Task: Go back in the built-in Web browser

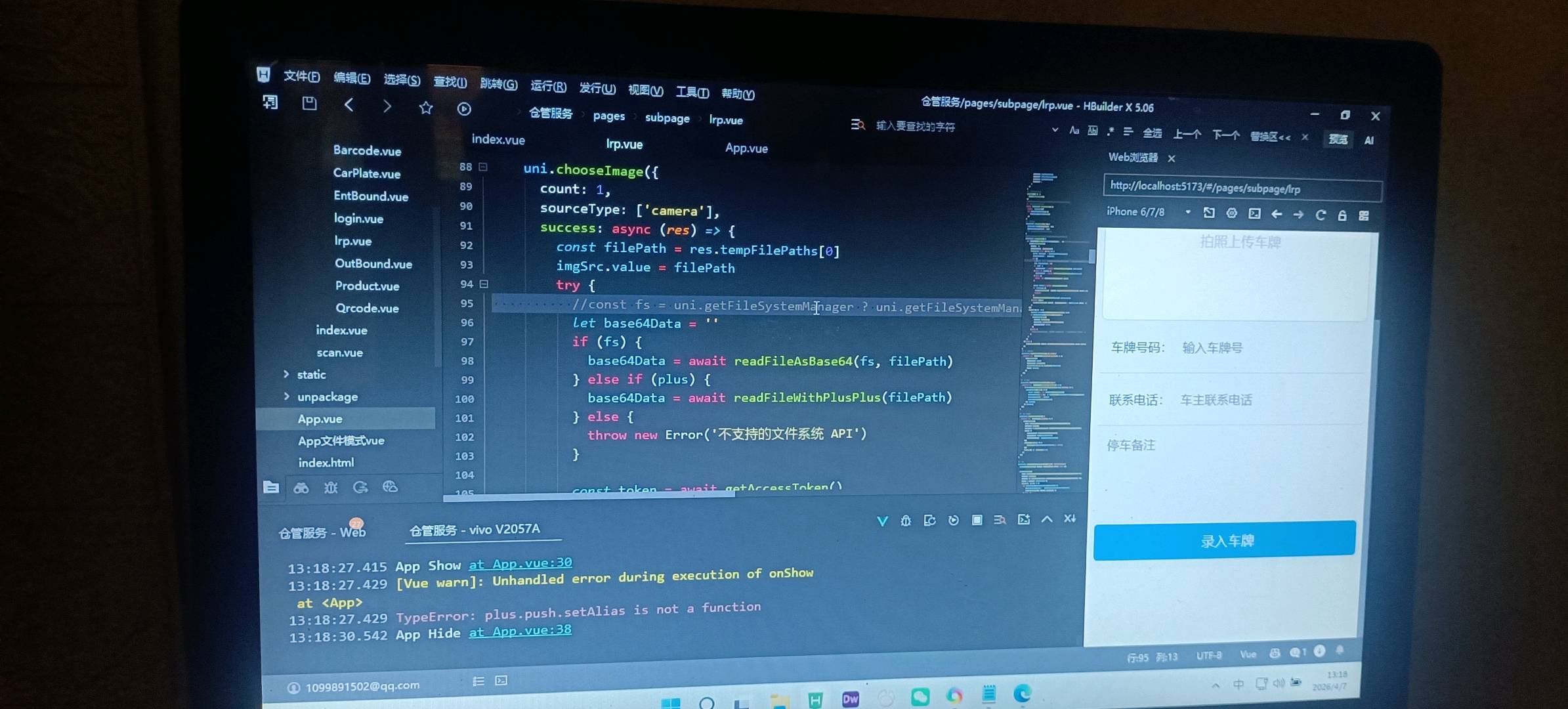Action: coord(1277,214)
